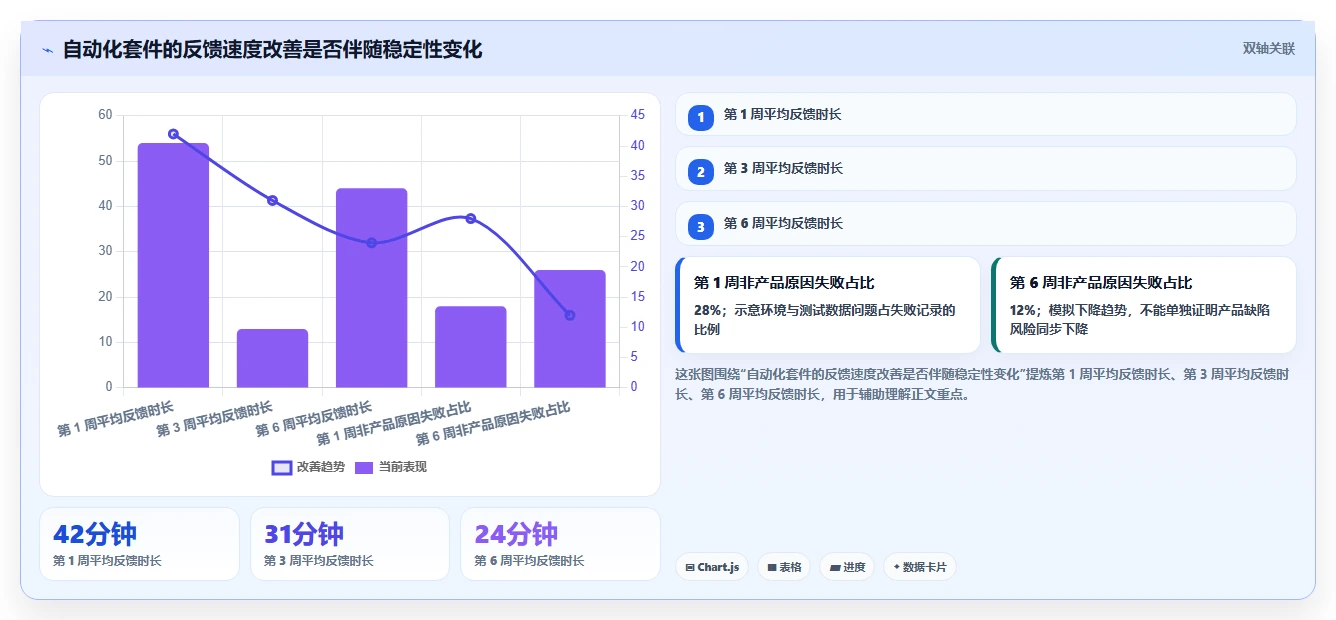Click the 当前表现 legend purple swatch
Viewport: 1336px width, 620px height.
pyautogui.click(x=365, y=467)
